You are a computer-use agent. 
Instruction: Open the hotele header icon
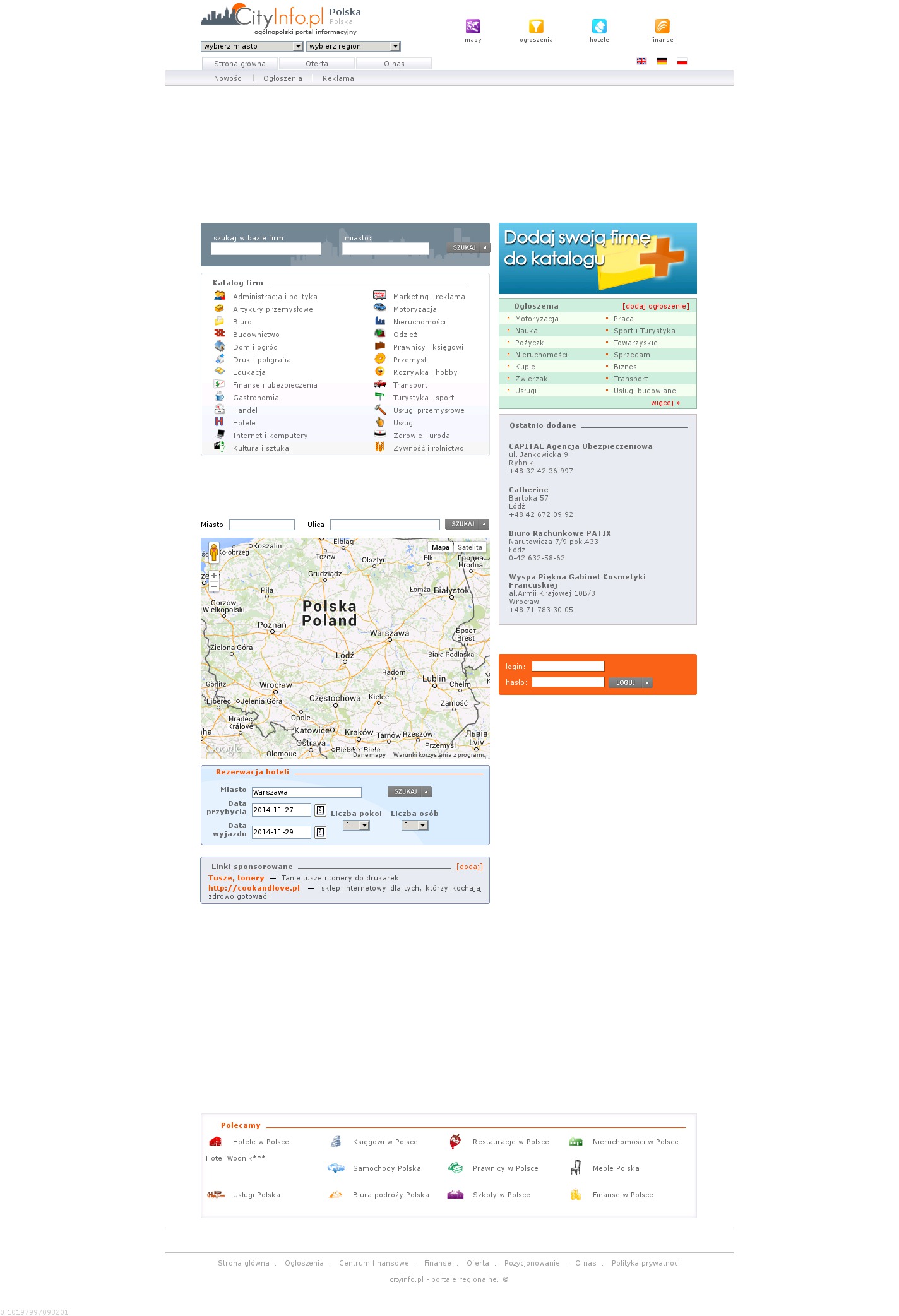(x=599, y=27)
